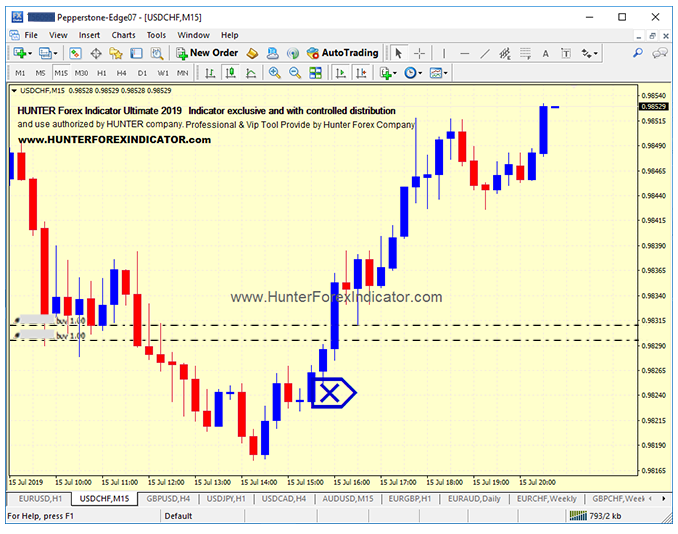Set timeframe to H4

click(122, 73)
